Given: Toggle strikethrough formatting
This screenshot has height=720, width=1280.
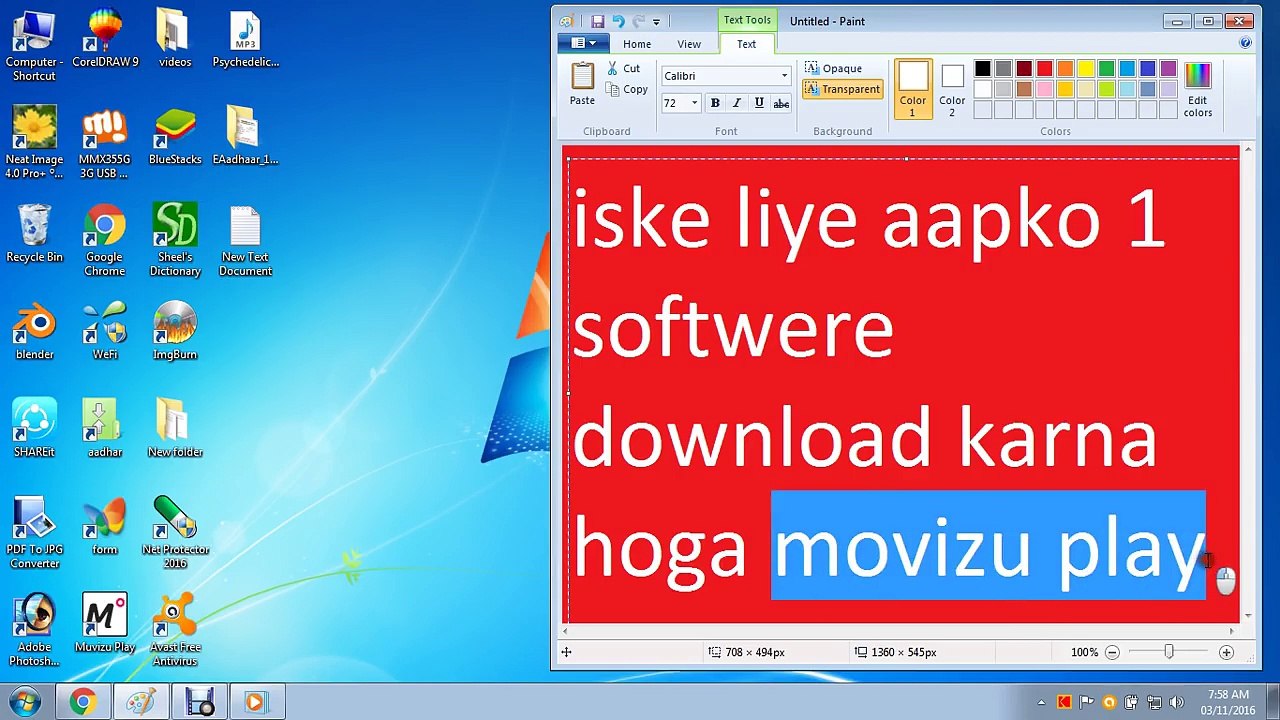Looking at the screenshot, I should pyautogui.click(x=781, y=103).
